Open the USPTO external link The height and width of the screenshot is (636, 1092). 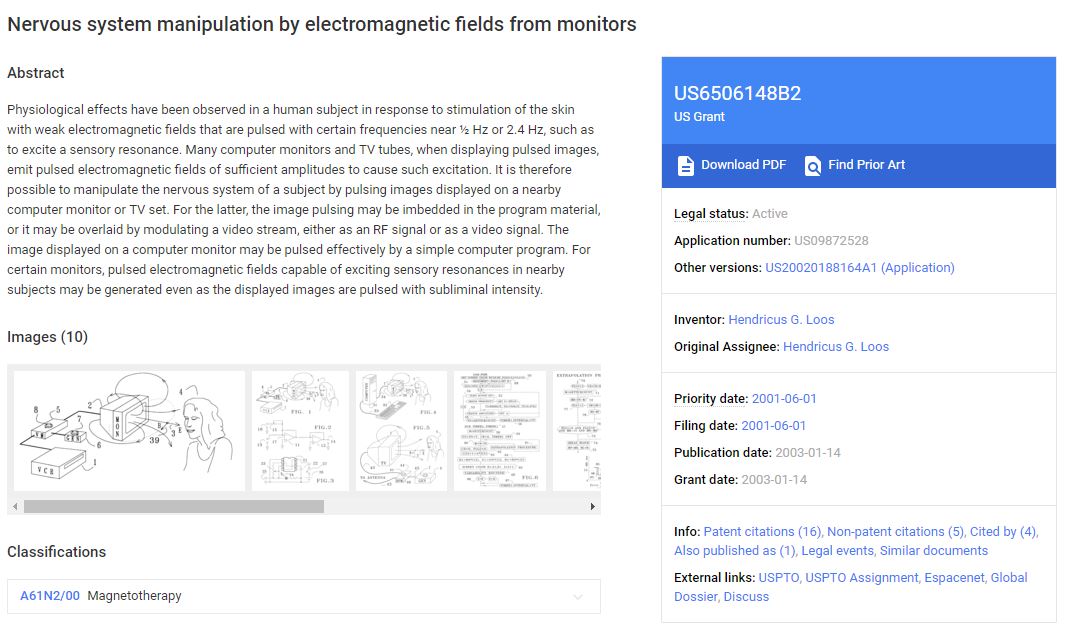[779, 577]
